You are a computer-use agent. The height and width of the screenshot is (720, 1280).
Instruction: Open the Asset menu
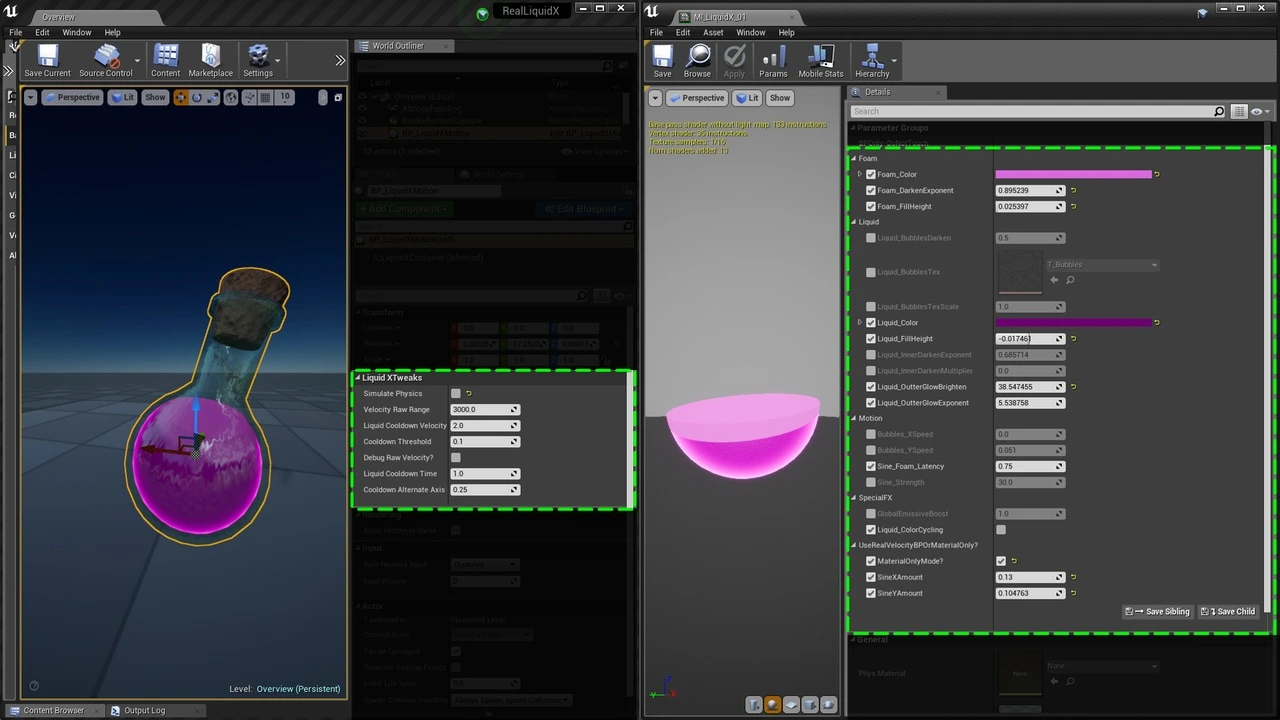[713, 32]
